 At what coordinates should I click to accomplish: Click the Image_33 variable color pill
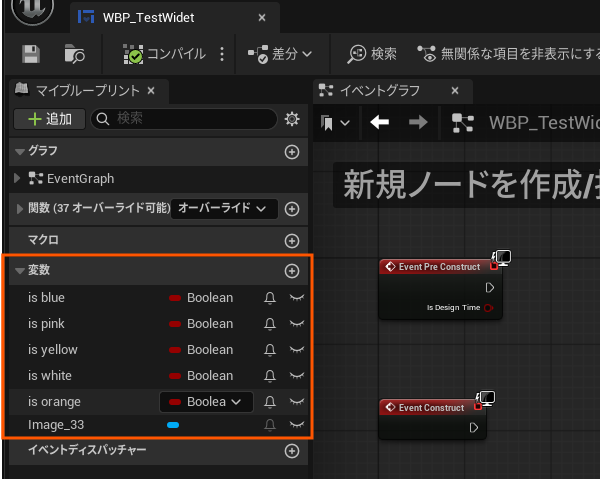tap(173, 425)
